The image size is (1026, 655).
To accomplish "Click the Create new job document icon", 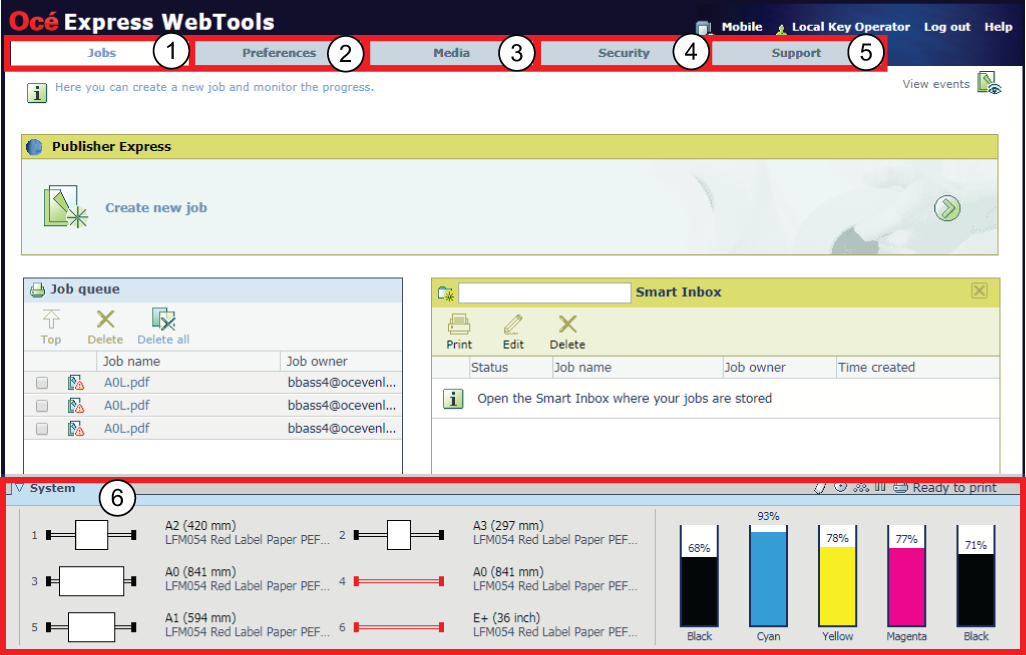I will (65, 207).
